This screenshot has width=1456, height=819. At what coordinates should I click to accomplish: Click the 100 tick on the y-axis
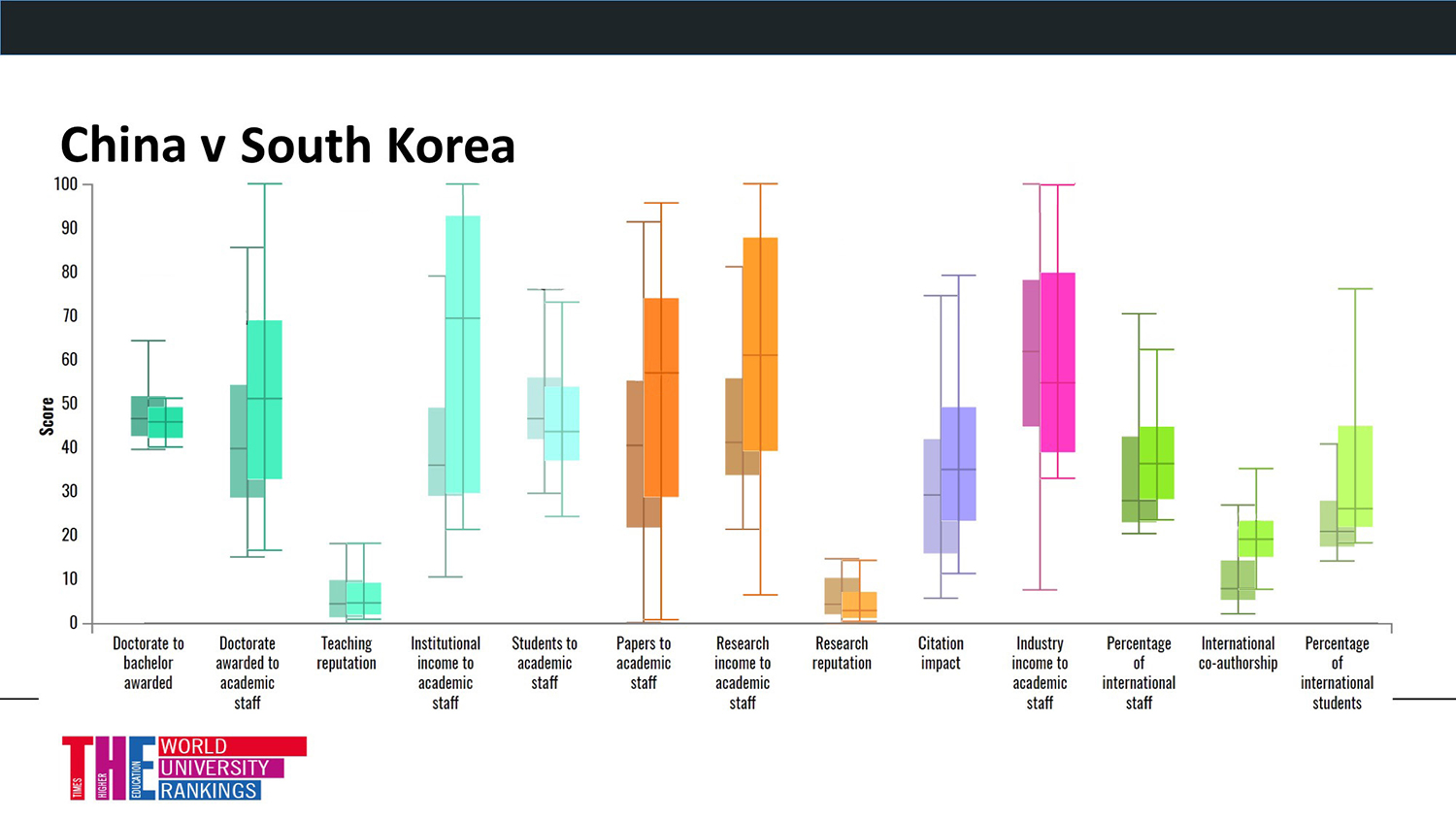tap(66, 184)
